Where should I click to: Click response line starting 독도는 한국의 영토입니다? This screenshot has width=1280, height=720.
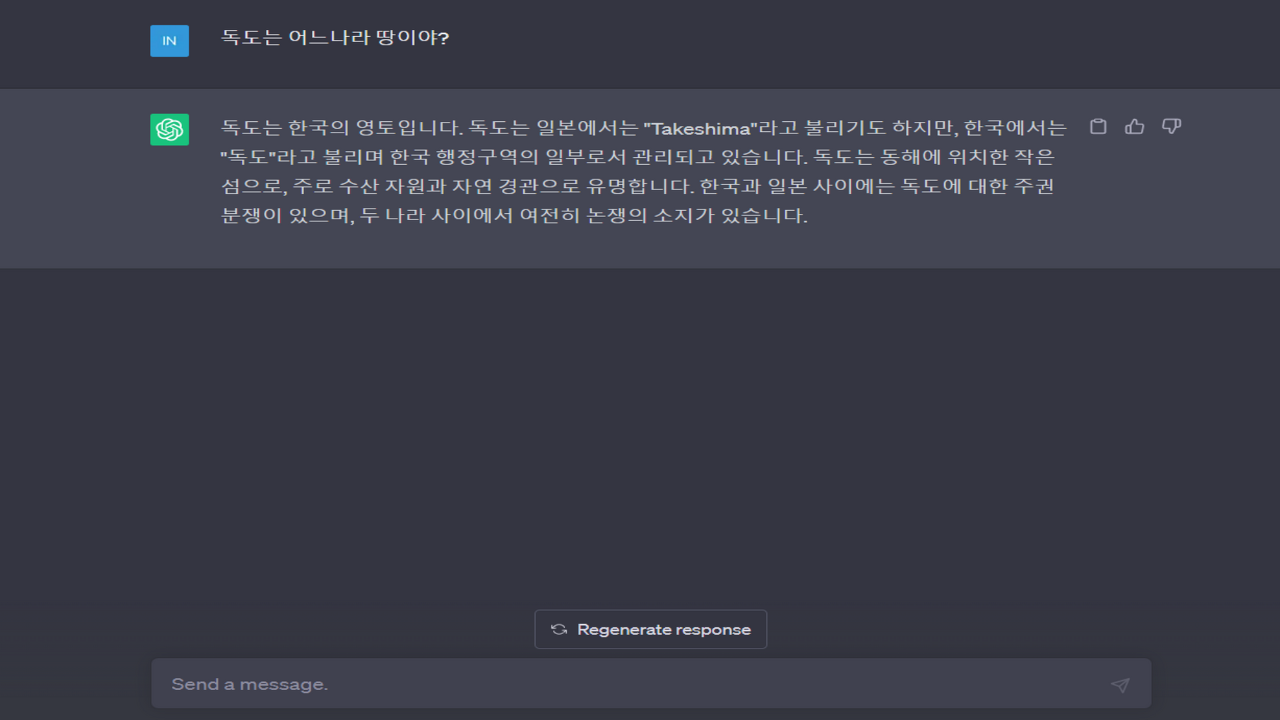644,128
